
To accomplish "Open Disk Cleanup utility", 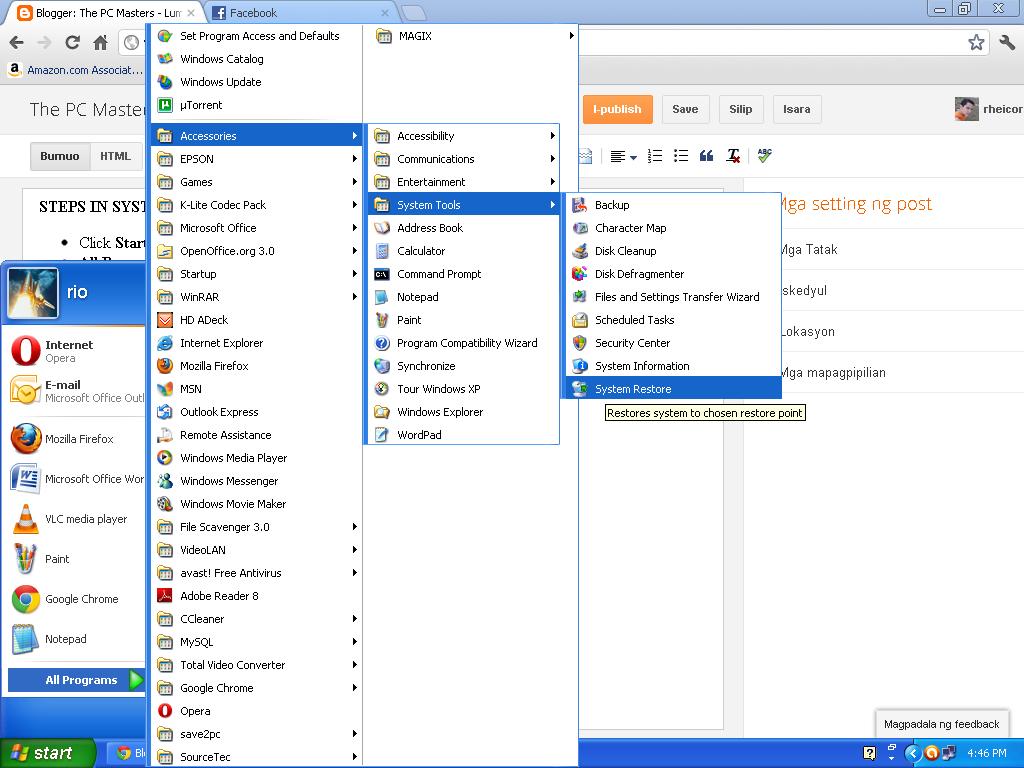I will click(x=673, y=251).
